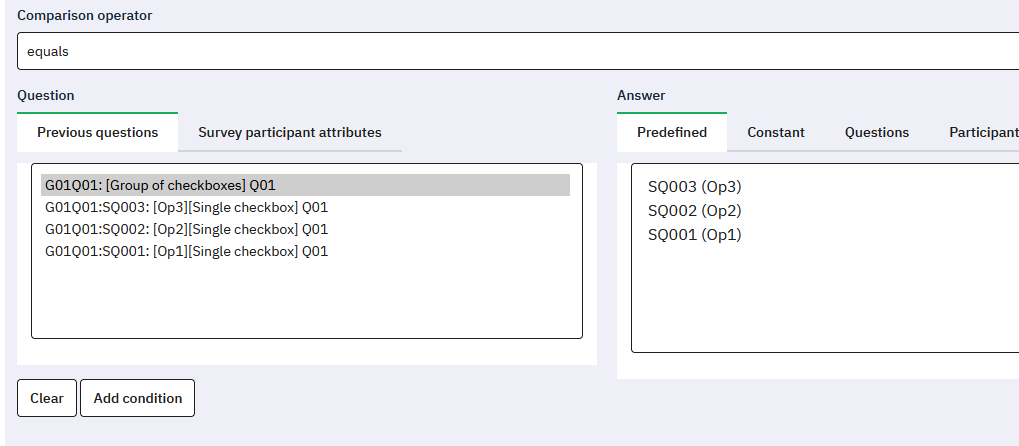Viewport: 1019px width, 446px height.
Task: Pick G01Q01:SQ002 Op2 single checkbox question
Action: [x=187, y=230]
